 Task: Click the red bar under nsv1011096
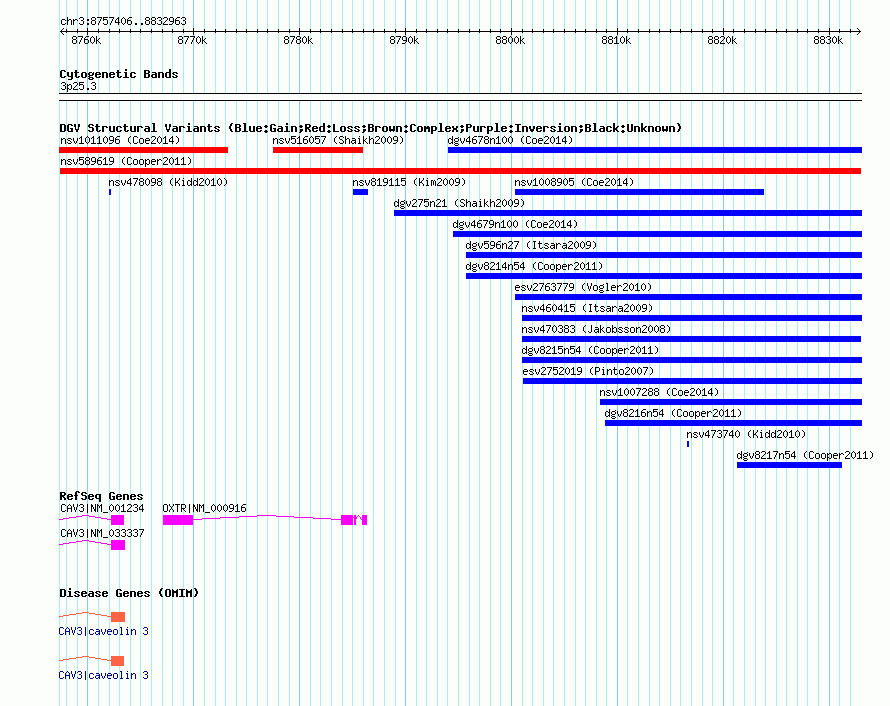coord(144,150)
